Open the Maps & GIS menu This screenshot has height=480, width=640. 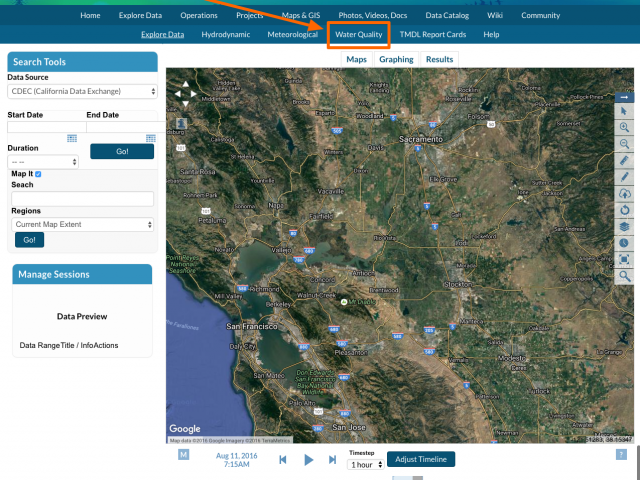pyautogui.click(x=301, y=16)
